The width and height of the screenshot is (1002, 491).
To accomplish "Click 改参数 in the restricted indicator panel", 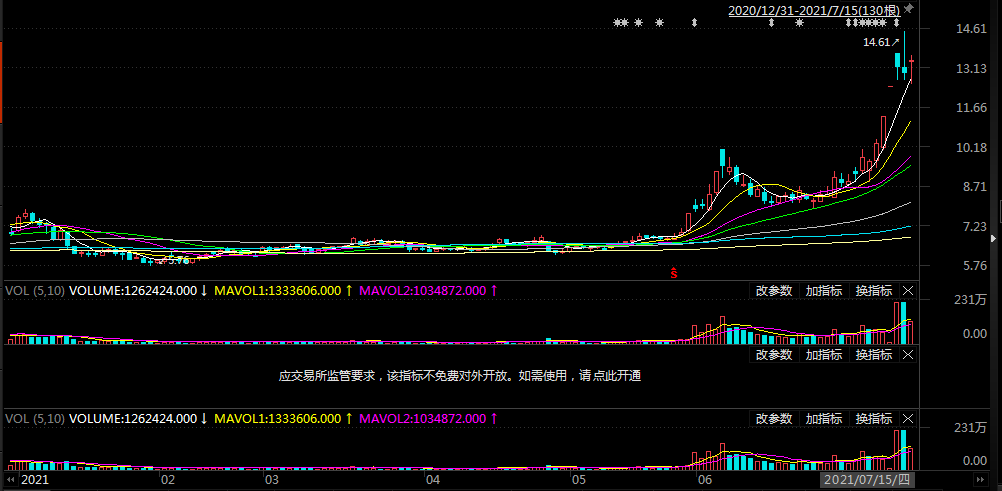I will coord(774,355).
